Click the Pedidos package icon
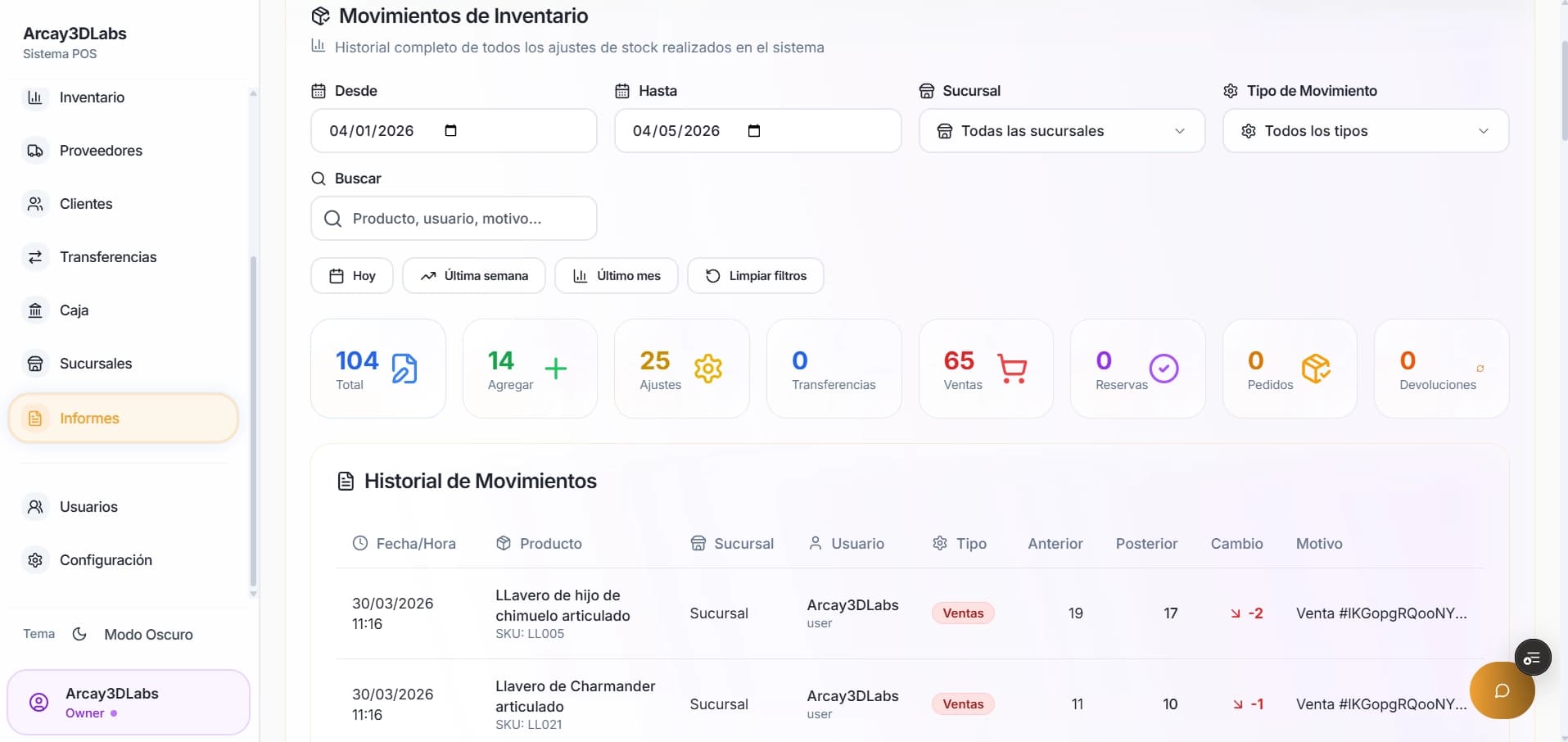The height and width of the screenshot is (742, 1568). pos(1316,369)
